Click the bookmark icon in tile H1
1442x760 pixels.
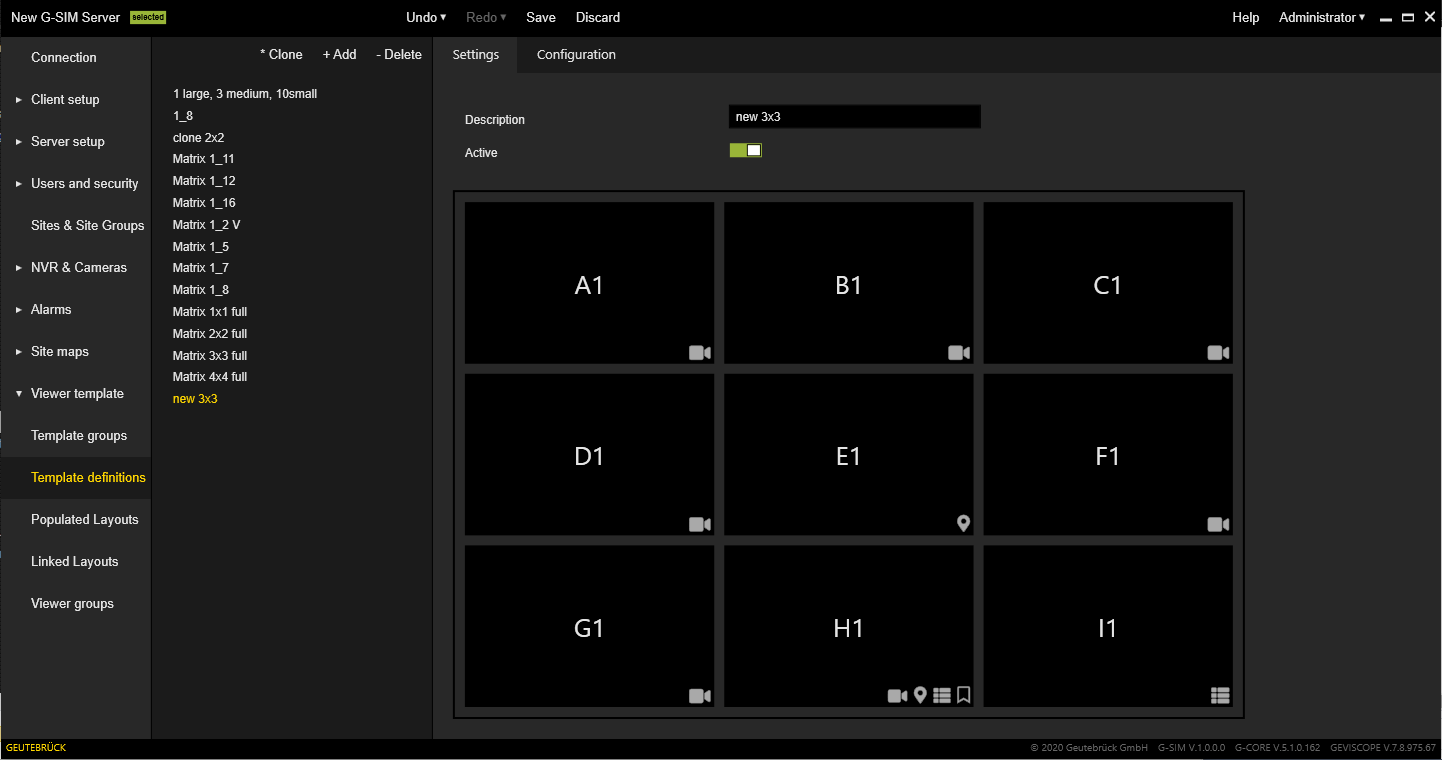(963, 695)
